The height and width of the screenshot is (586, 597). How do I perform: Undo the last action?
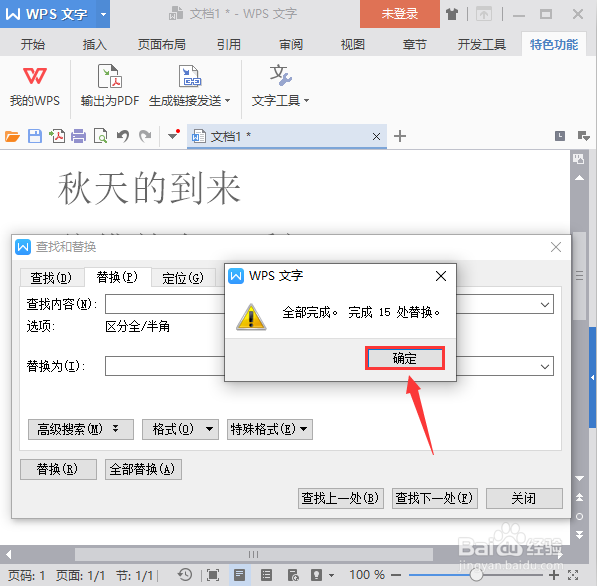[123, 136]
